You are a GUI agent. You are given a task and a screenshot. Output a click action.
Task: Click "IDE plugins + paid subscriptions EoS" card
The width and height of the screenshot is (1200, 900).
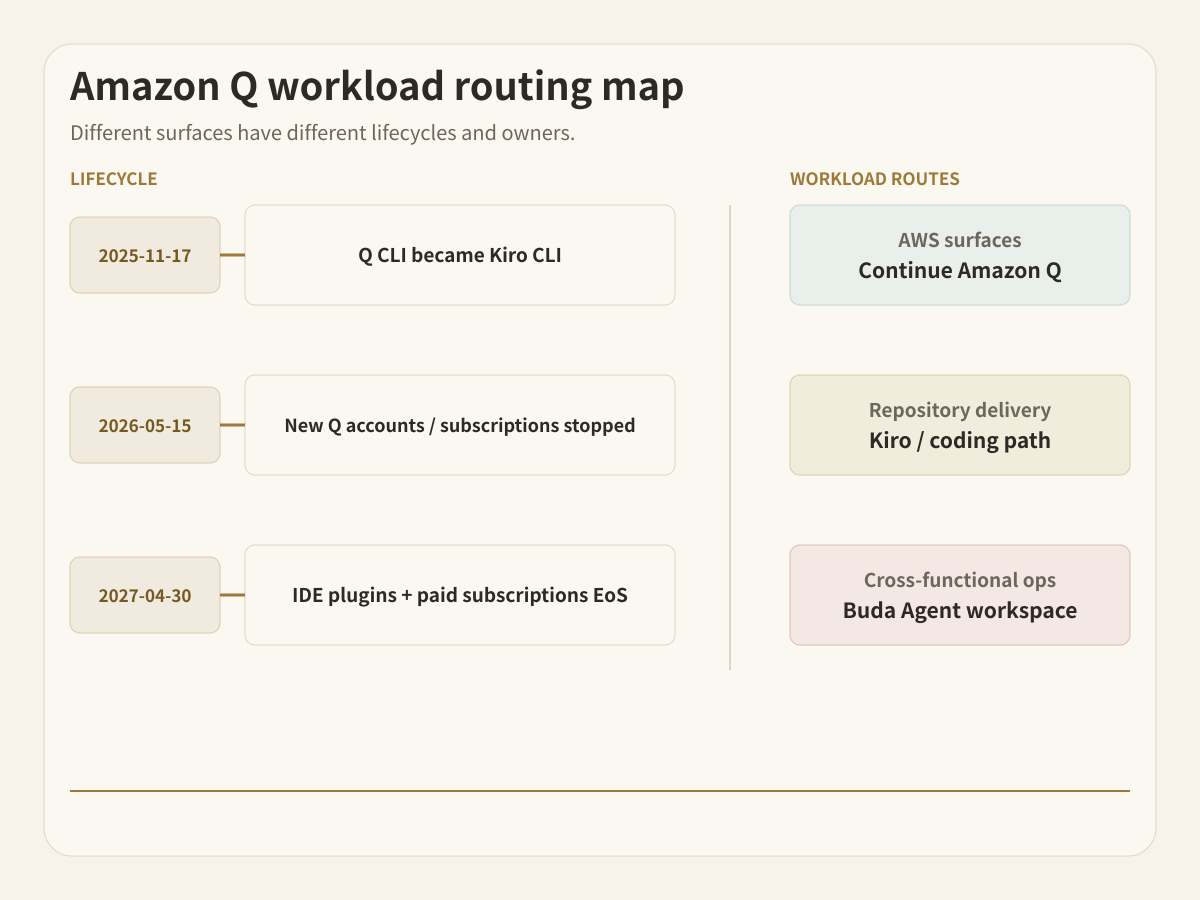pos(460,595)
